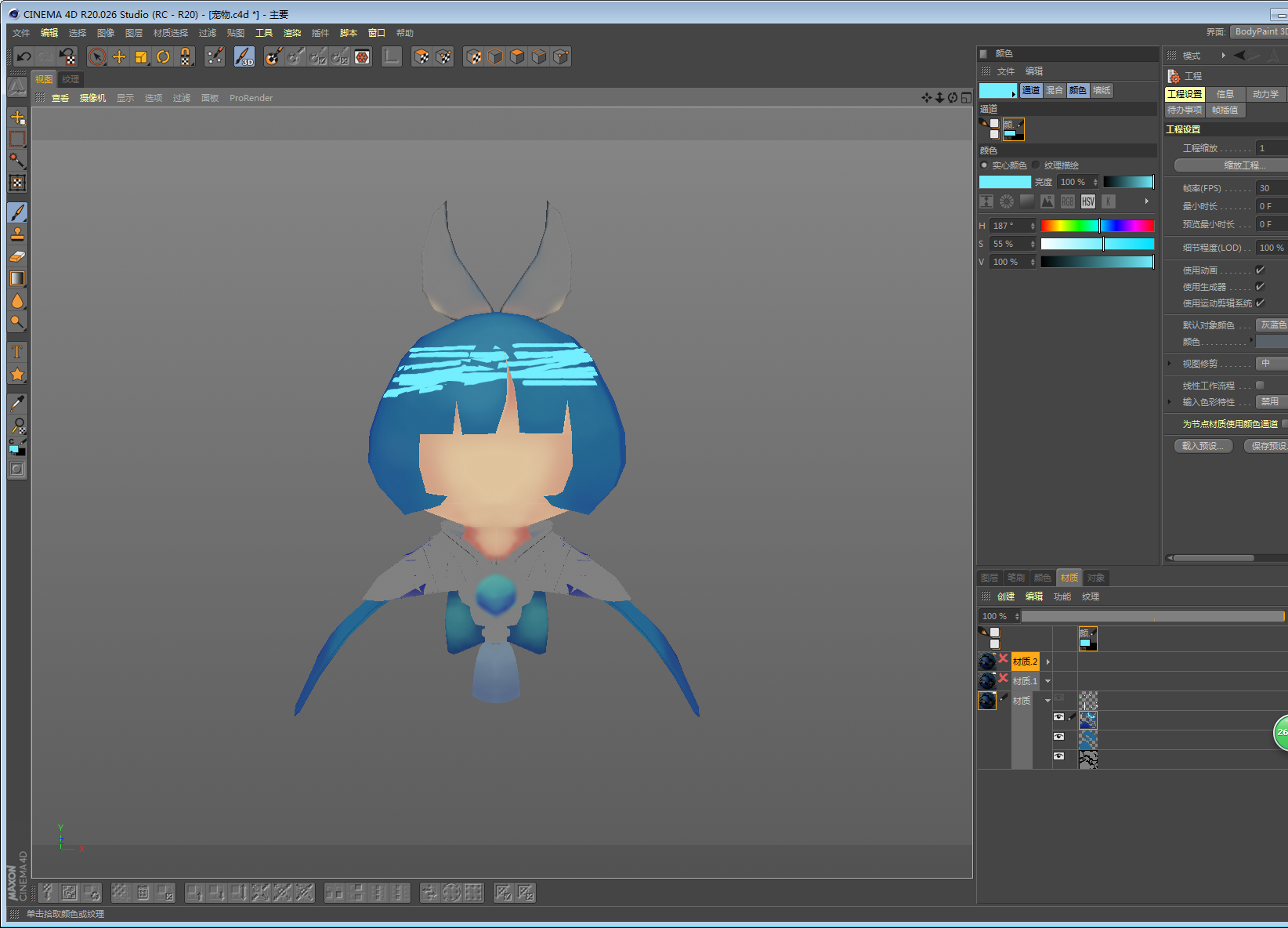Select the Text tool in left toolbar
1288x928 pixels.
[x=17, y=352]
